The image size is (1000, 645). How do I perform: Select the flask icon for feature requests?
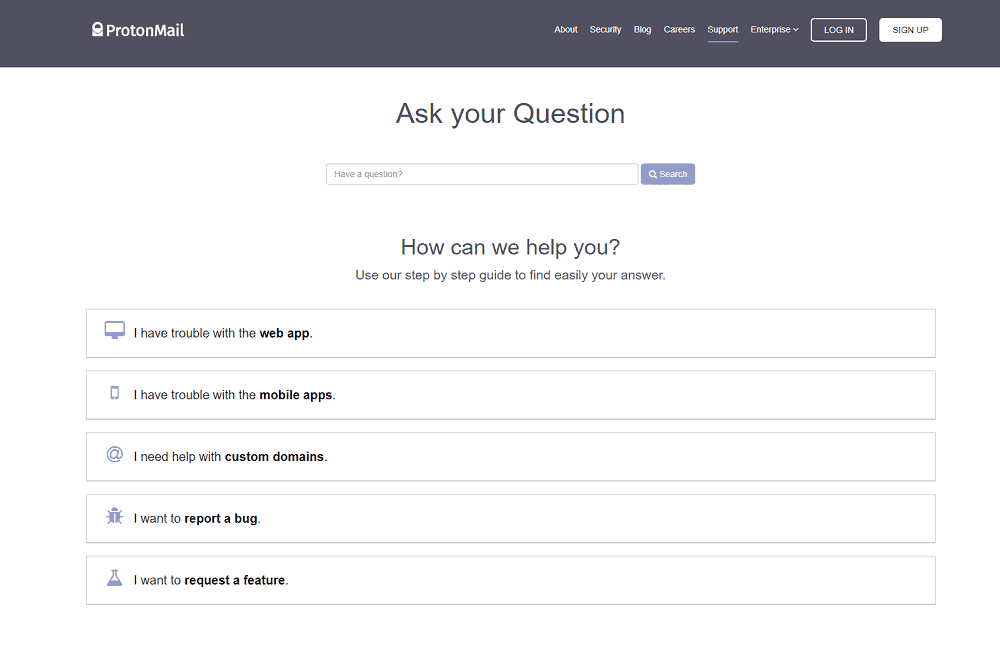coord(113,578)
